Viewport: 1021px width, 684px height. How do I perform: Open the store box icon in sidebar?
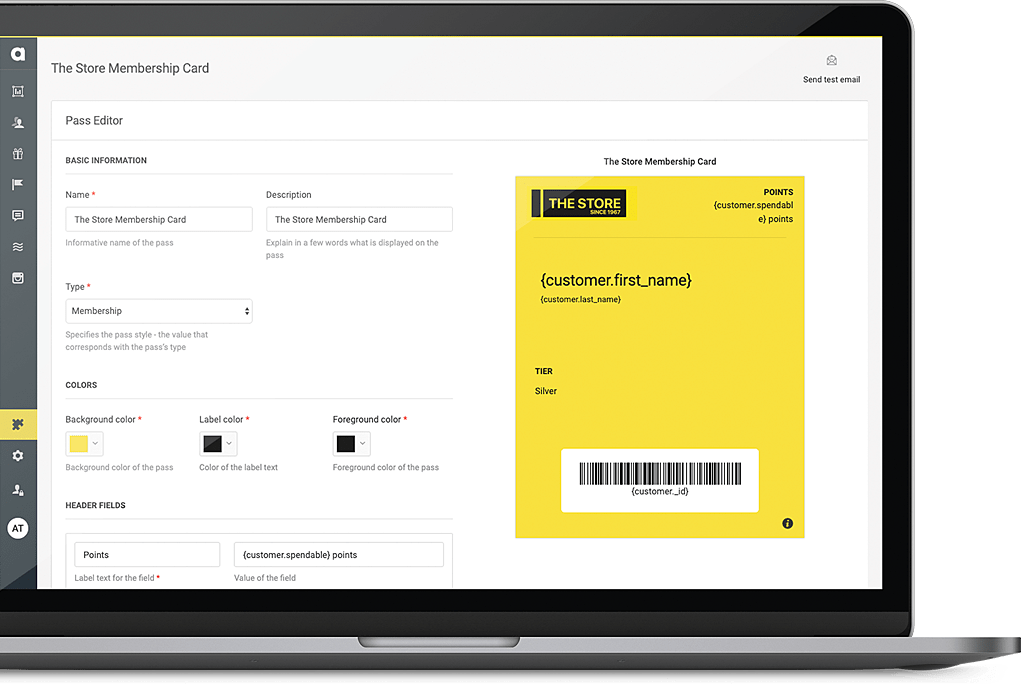point(18,278)
